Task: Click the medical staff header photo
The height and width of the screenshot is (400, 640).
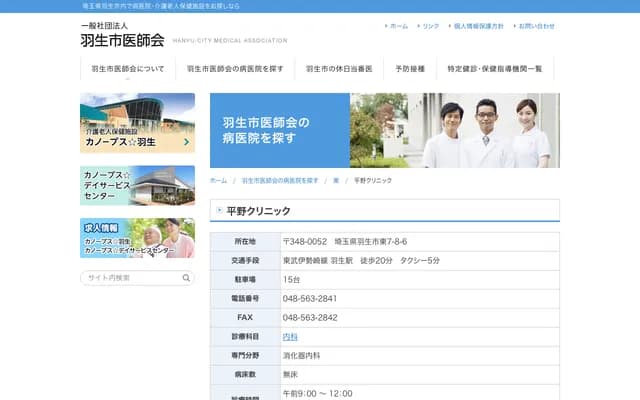Action: coord(454,131)
